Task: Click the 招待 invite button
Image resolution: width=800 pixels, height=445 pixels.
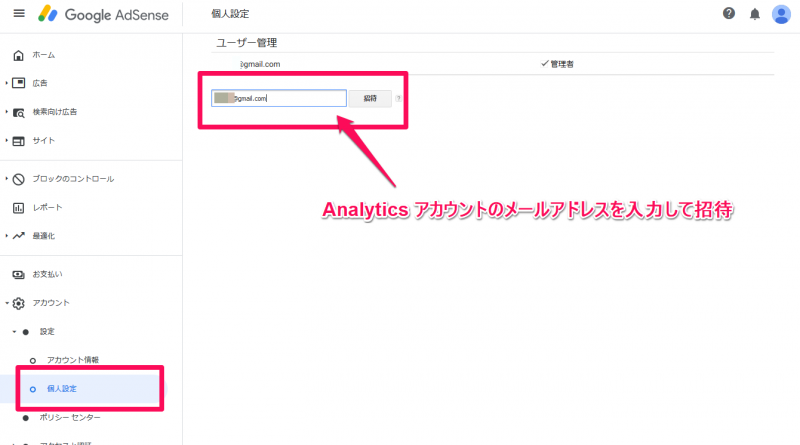Action: click(370, 98)
